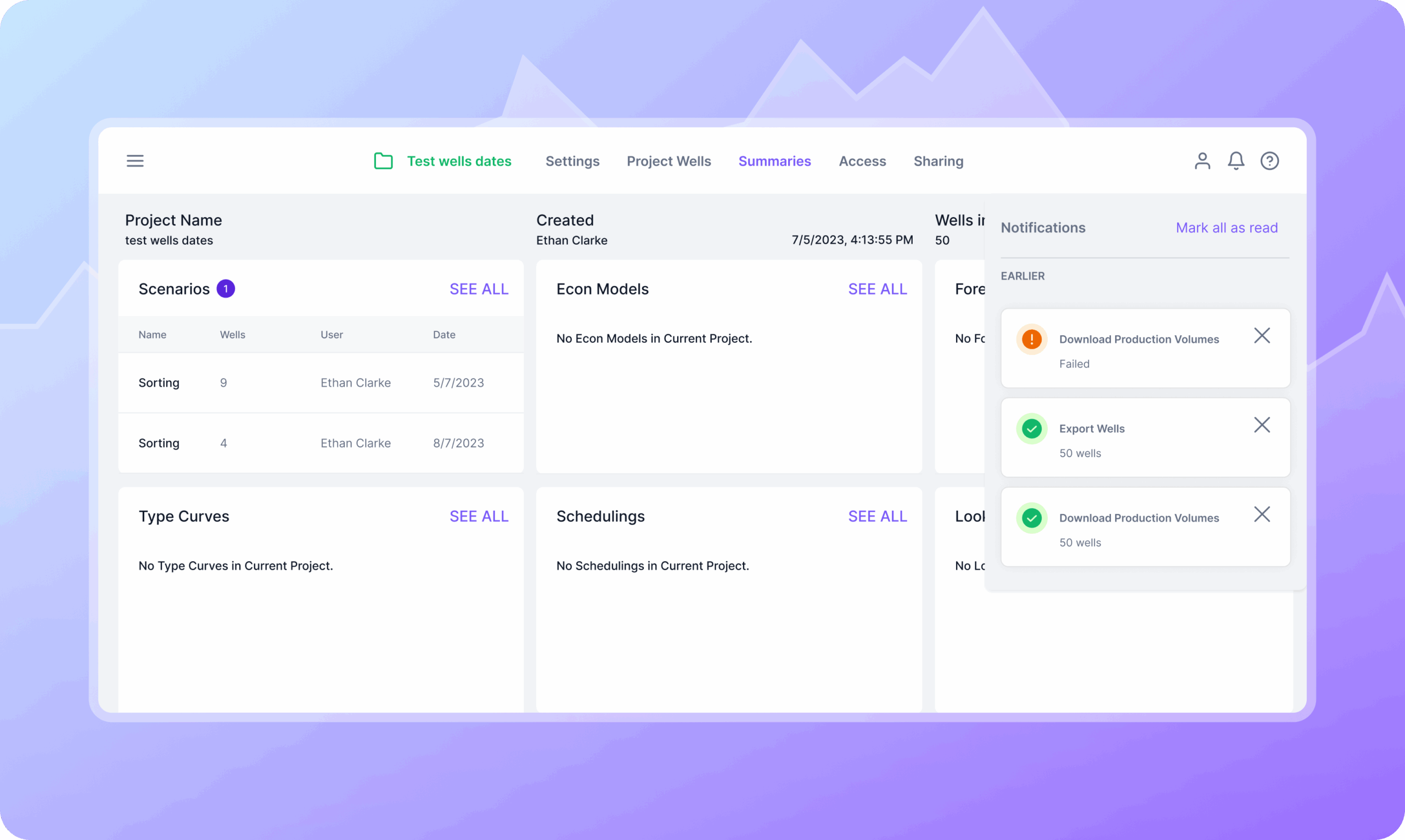Switch to the Settings tab
The height and width of the screenshot is (840, 1405).
[x=572, y=161]
